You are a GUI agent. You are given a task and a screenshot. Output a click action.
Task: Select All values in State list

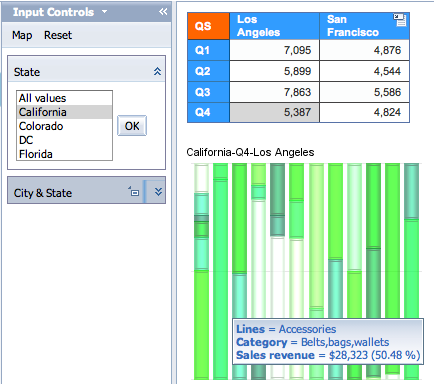[x=64, y=98]
